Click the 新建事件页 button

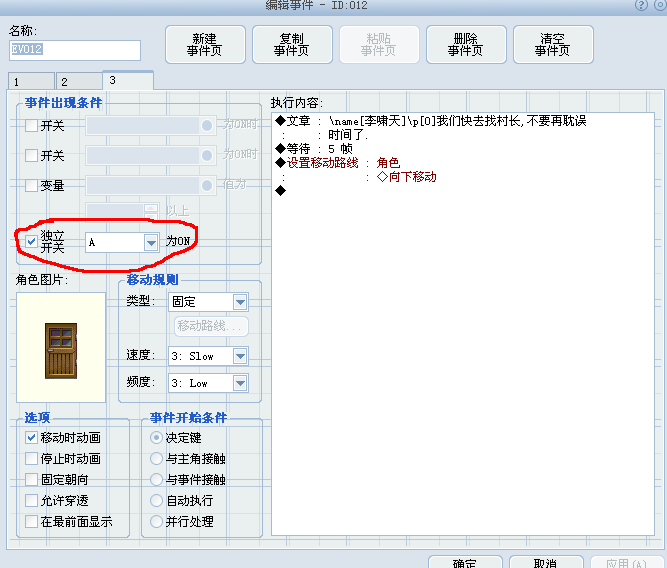pyautogui.click(x=205, y=45)
